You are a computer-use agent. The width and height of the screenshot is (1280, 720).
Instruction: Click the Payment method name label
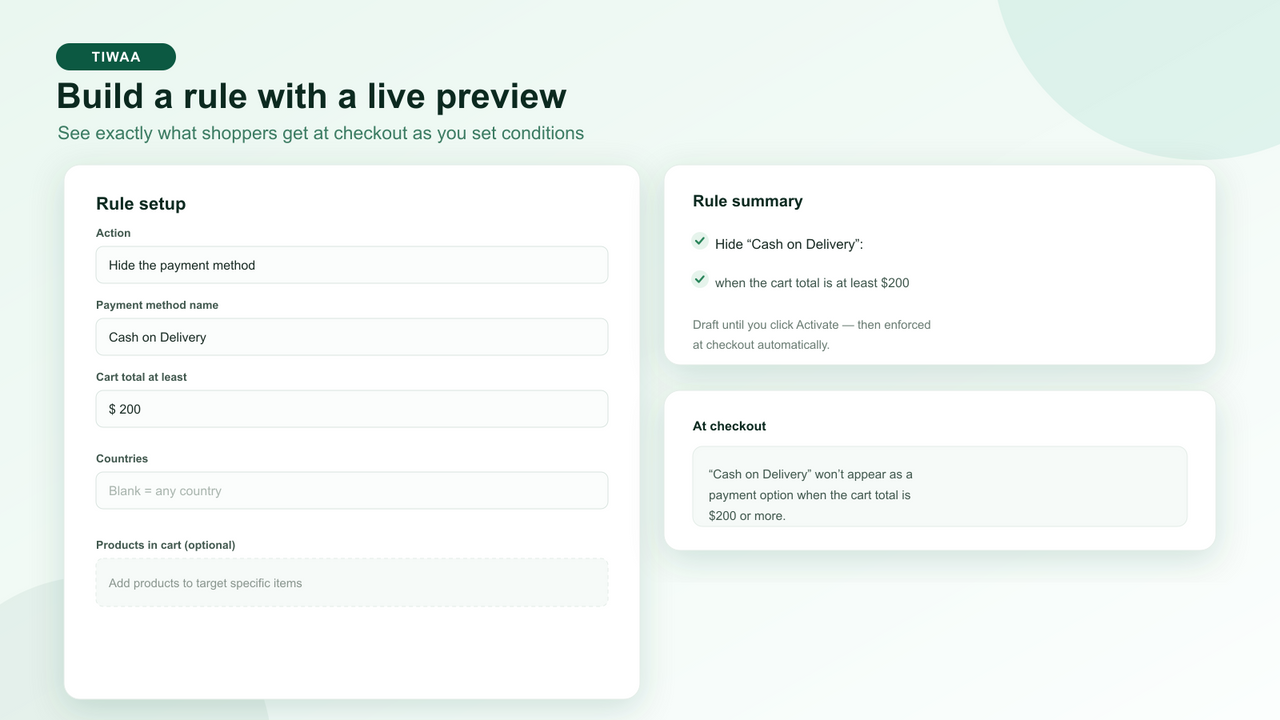(157, 305)
